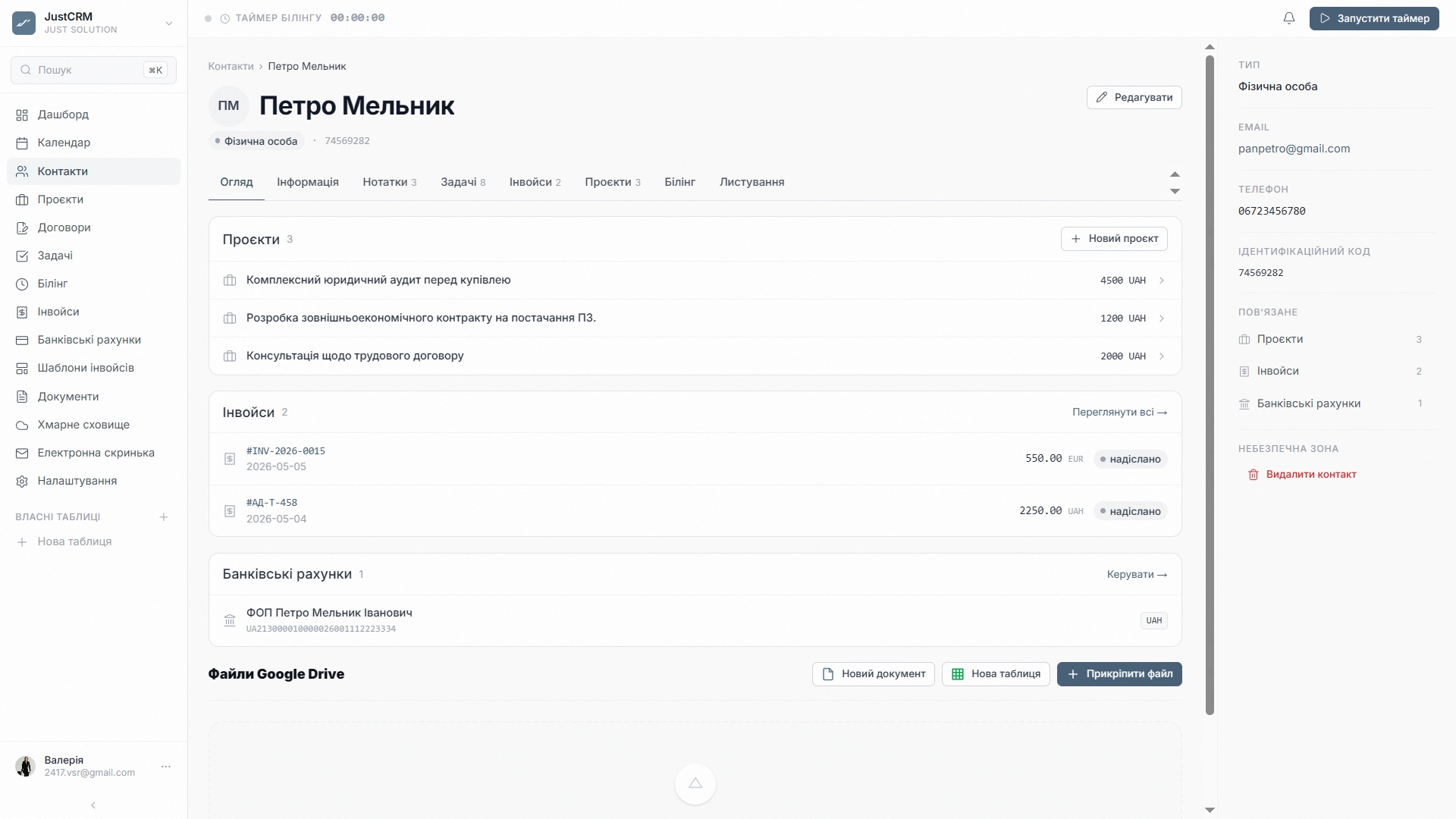The image size is (1456, 819).
Task: Open Білінг in the left sidebar
Action: coord(93,284)
